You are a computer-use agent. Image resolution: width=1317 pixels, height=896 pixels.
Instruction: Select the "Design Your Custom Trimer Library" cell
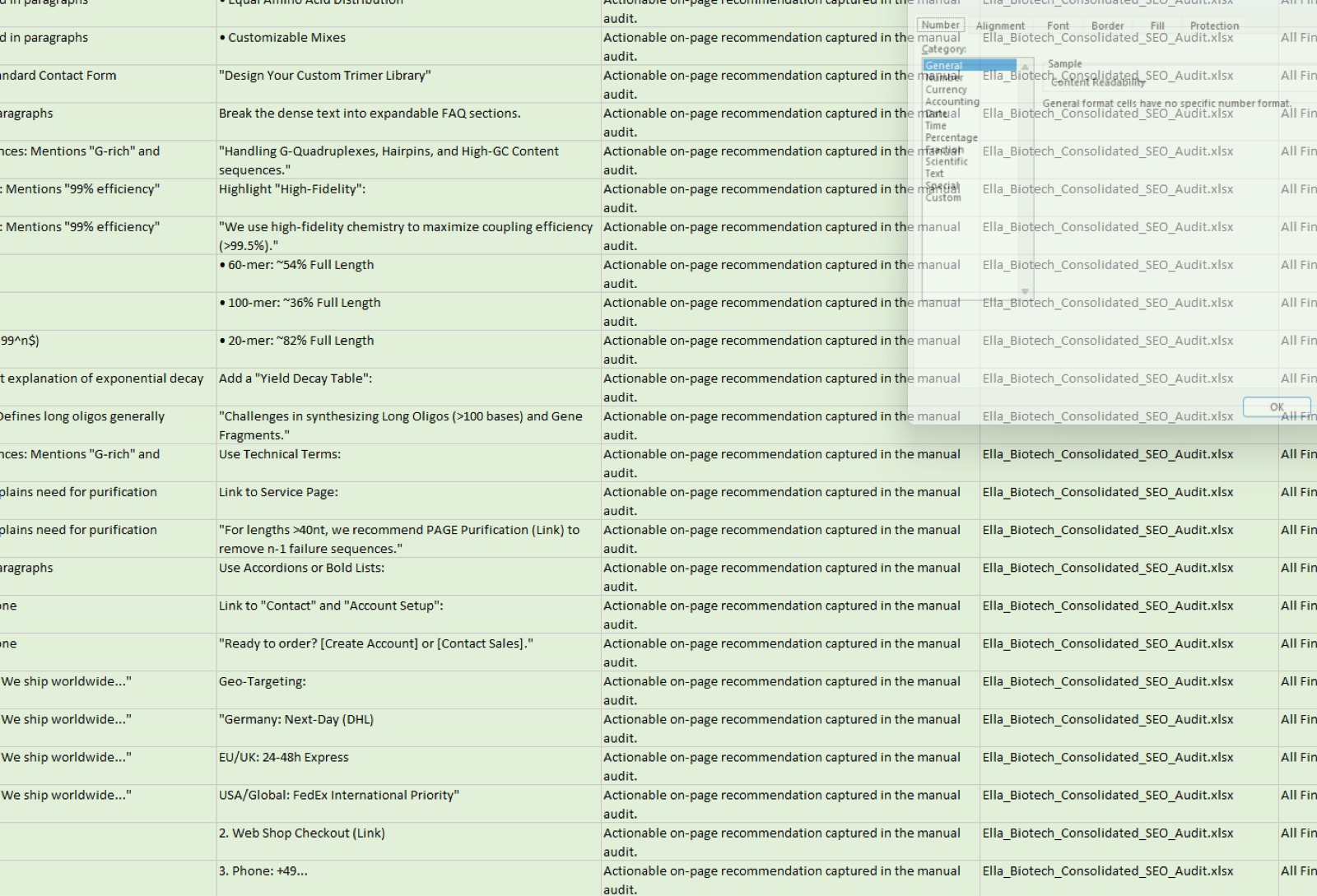[x=408, y=85]
